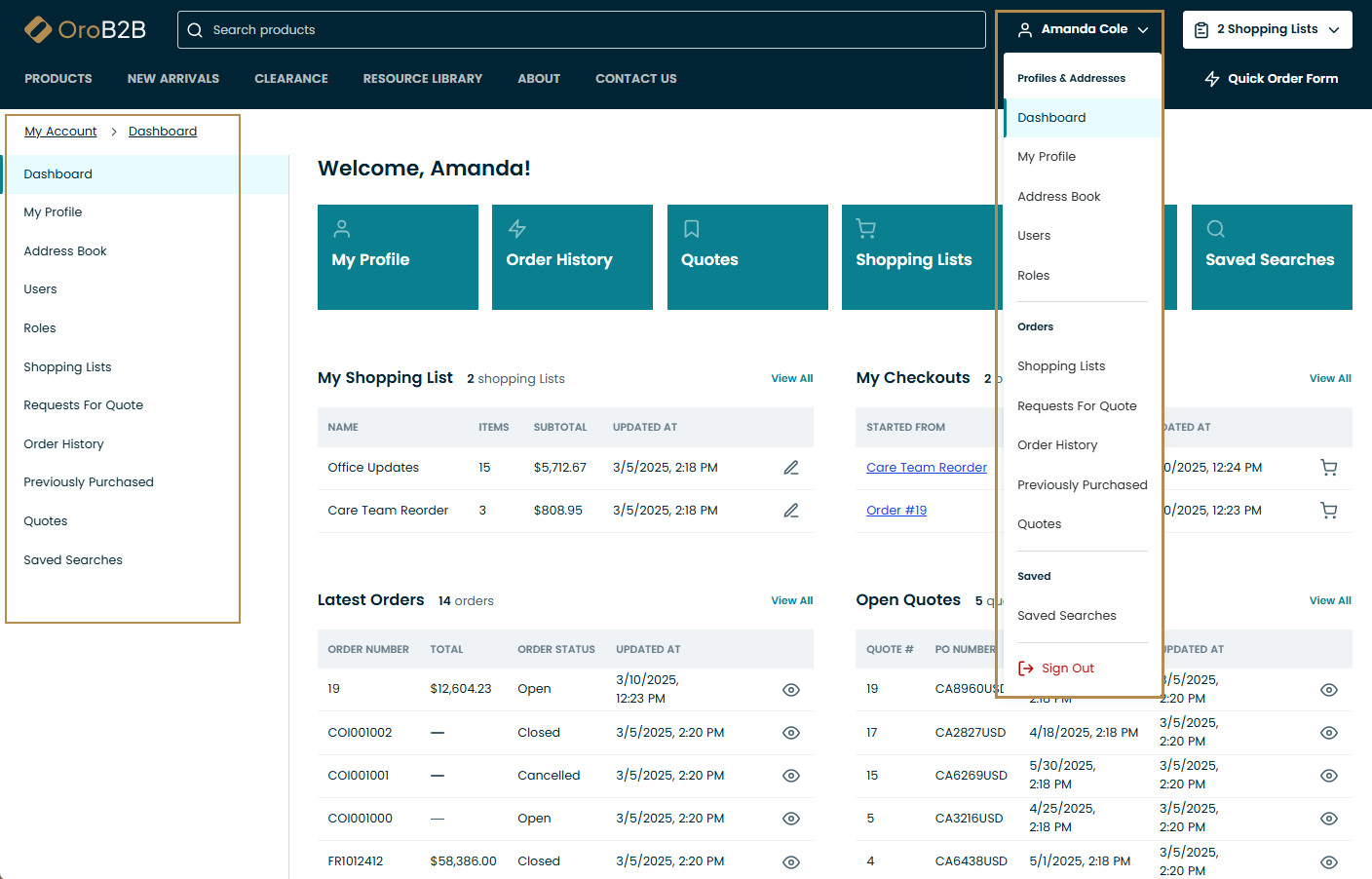The image size is (1372, 879).
Task: Select Address Book in user dropdown menu
Action: tap(1058, 197)
